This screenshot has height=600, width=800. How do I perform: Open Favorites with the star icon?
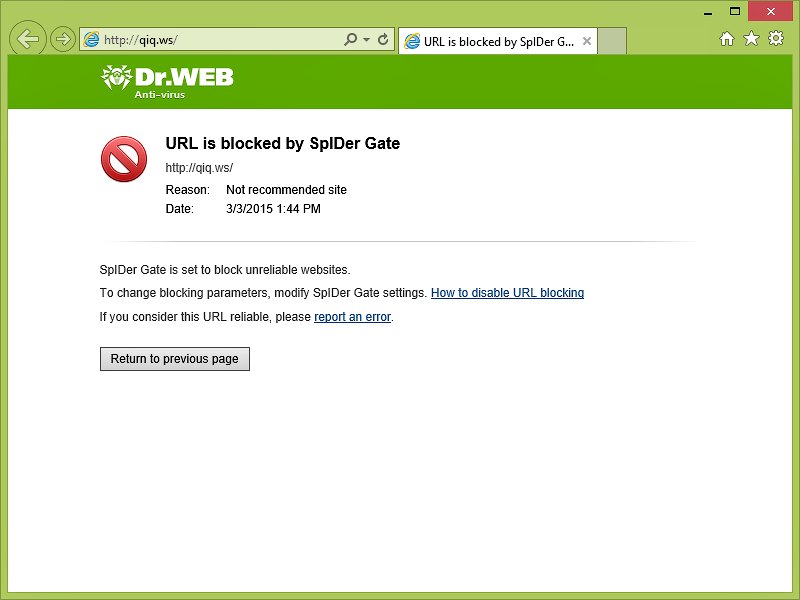point(752,38)
